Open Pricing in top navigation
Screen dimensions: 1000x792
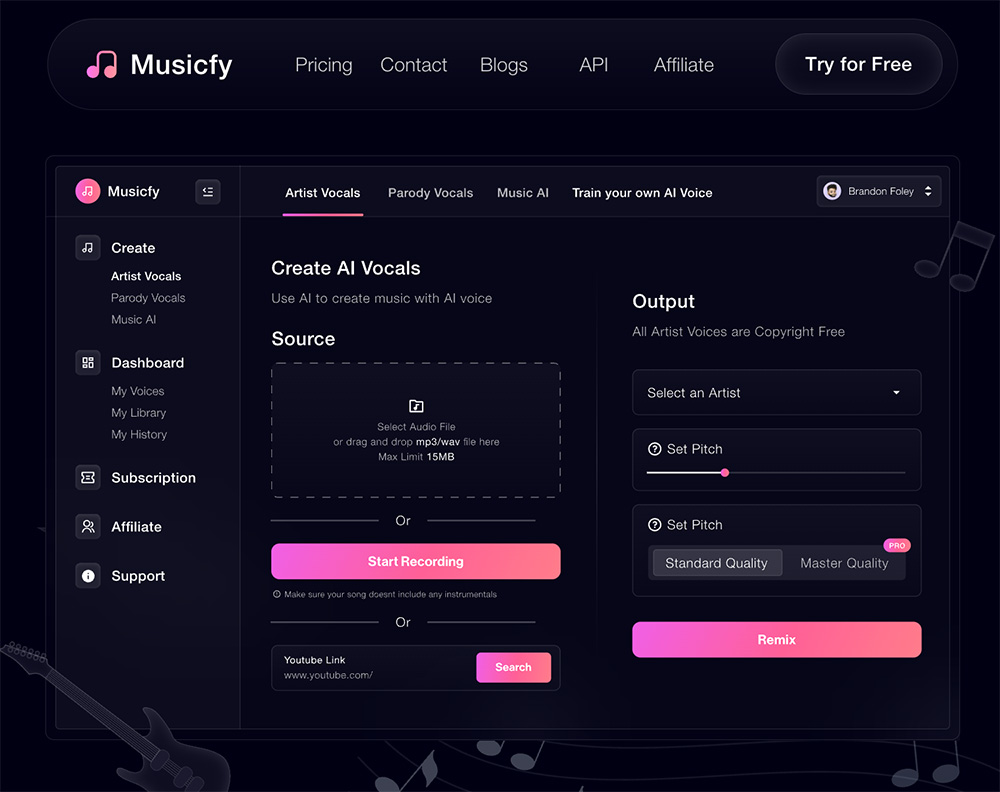[323, 65]
